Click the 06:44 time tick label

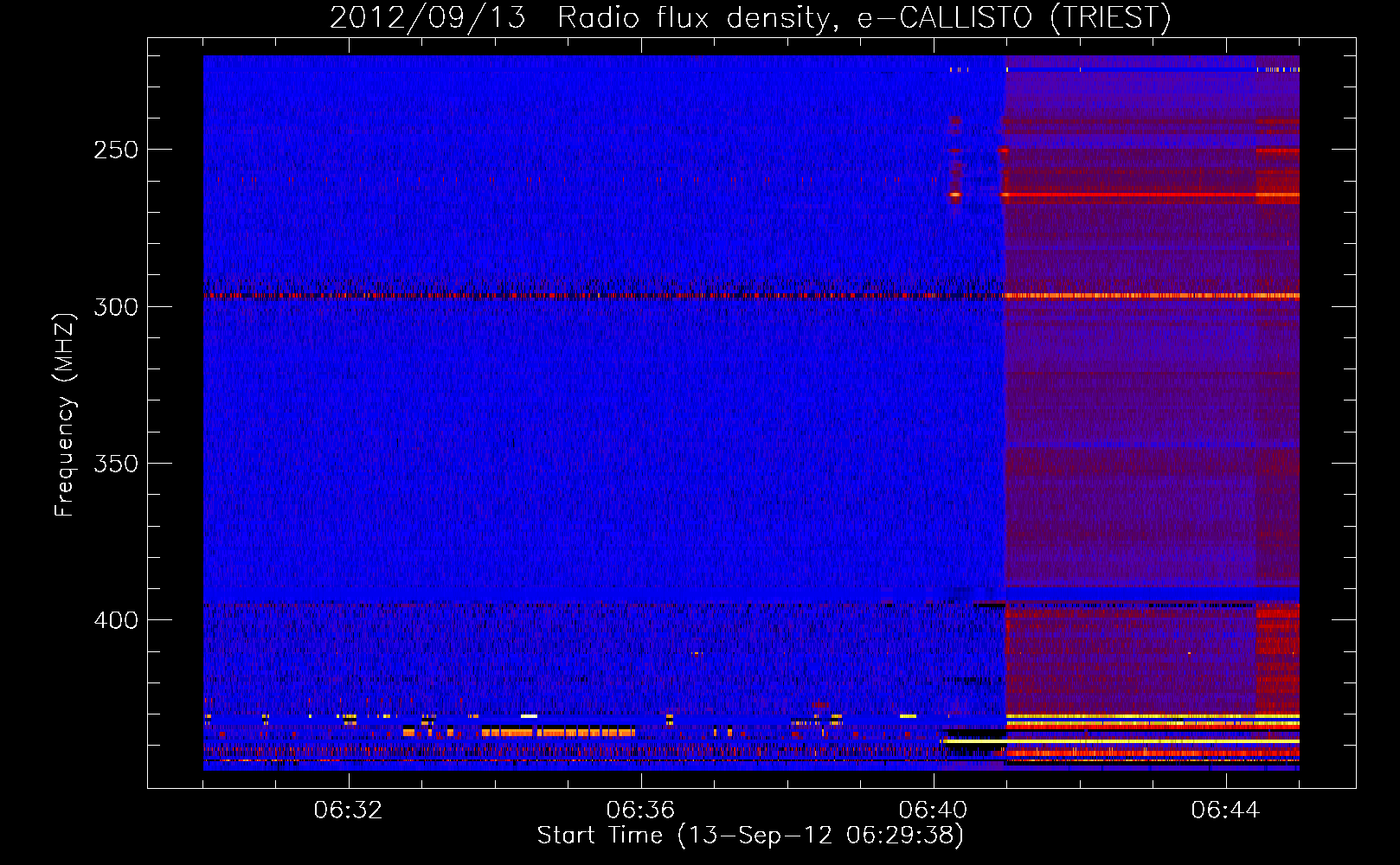tap(1225, 811)
